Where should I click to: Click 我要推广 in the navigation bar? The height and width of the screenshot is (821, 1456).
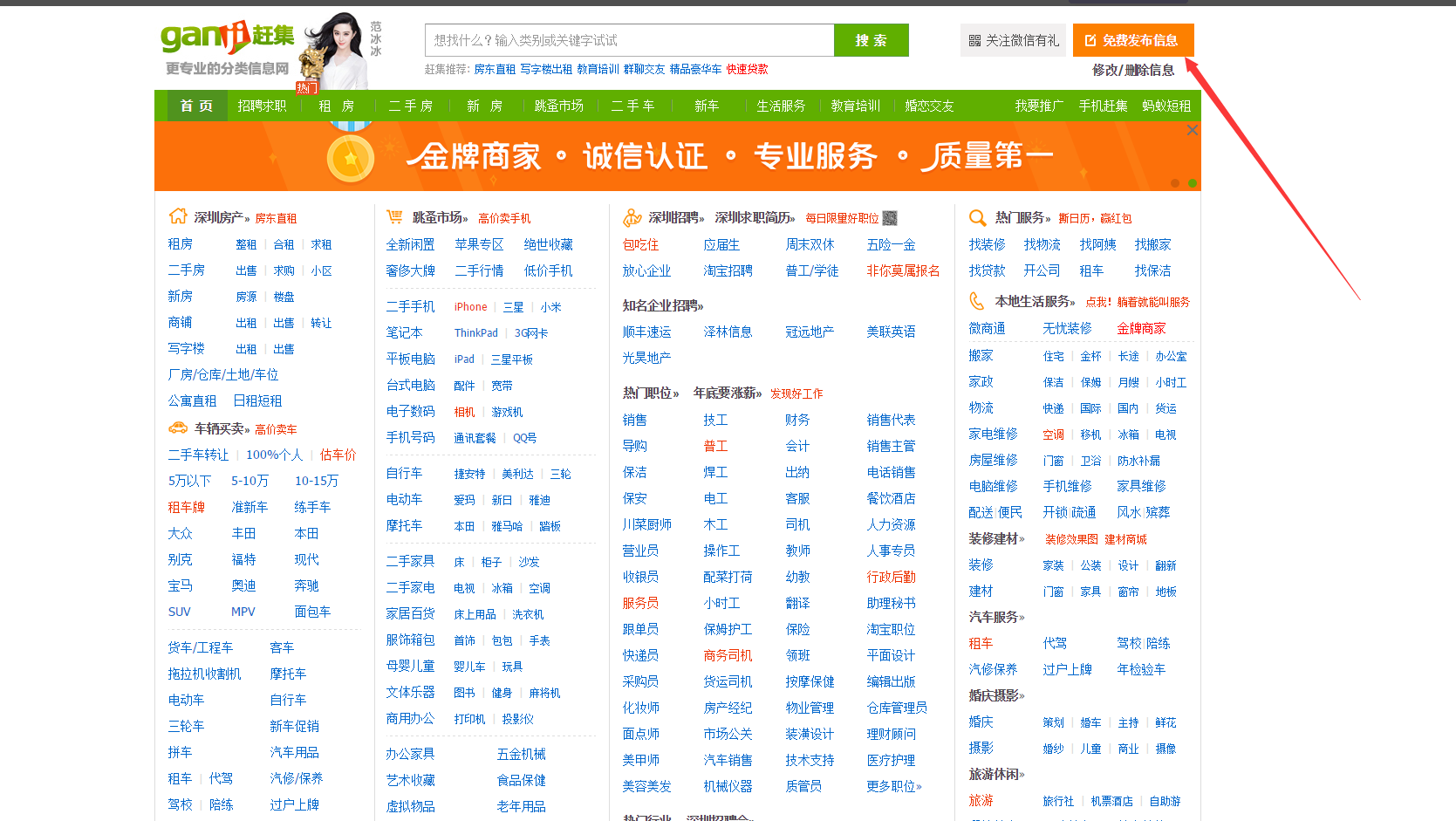point(1039,106)
